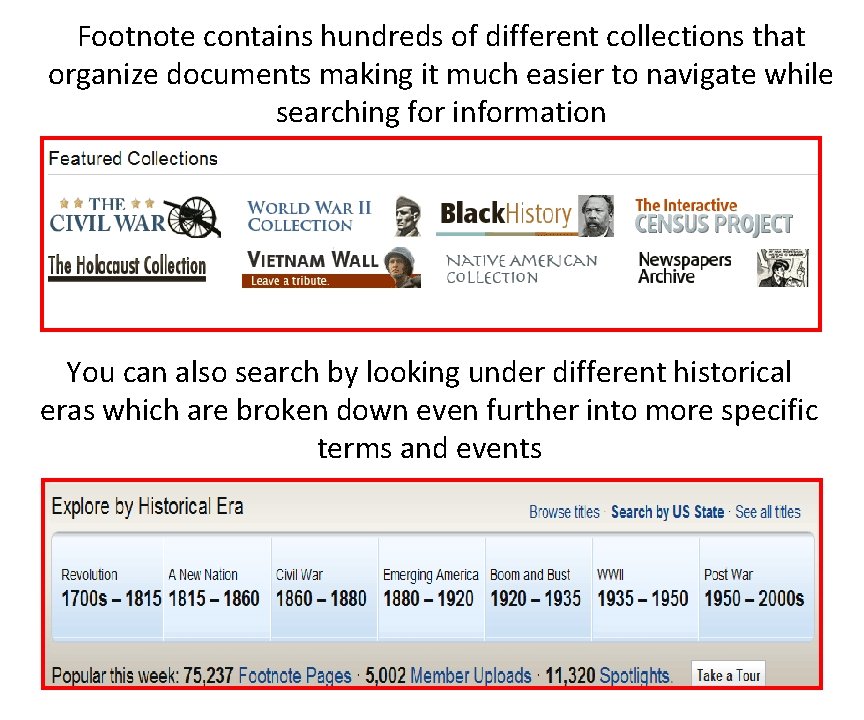
Task: Click the Black History portrait image
Action: pyautogui.click(x=596, y=215)
